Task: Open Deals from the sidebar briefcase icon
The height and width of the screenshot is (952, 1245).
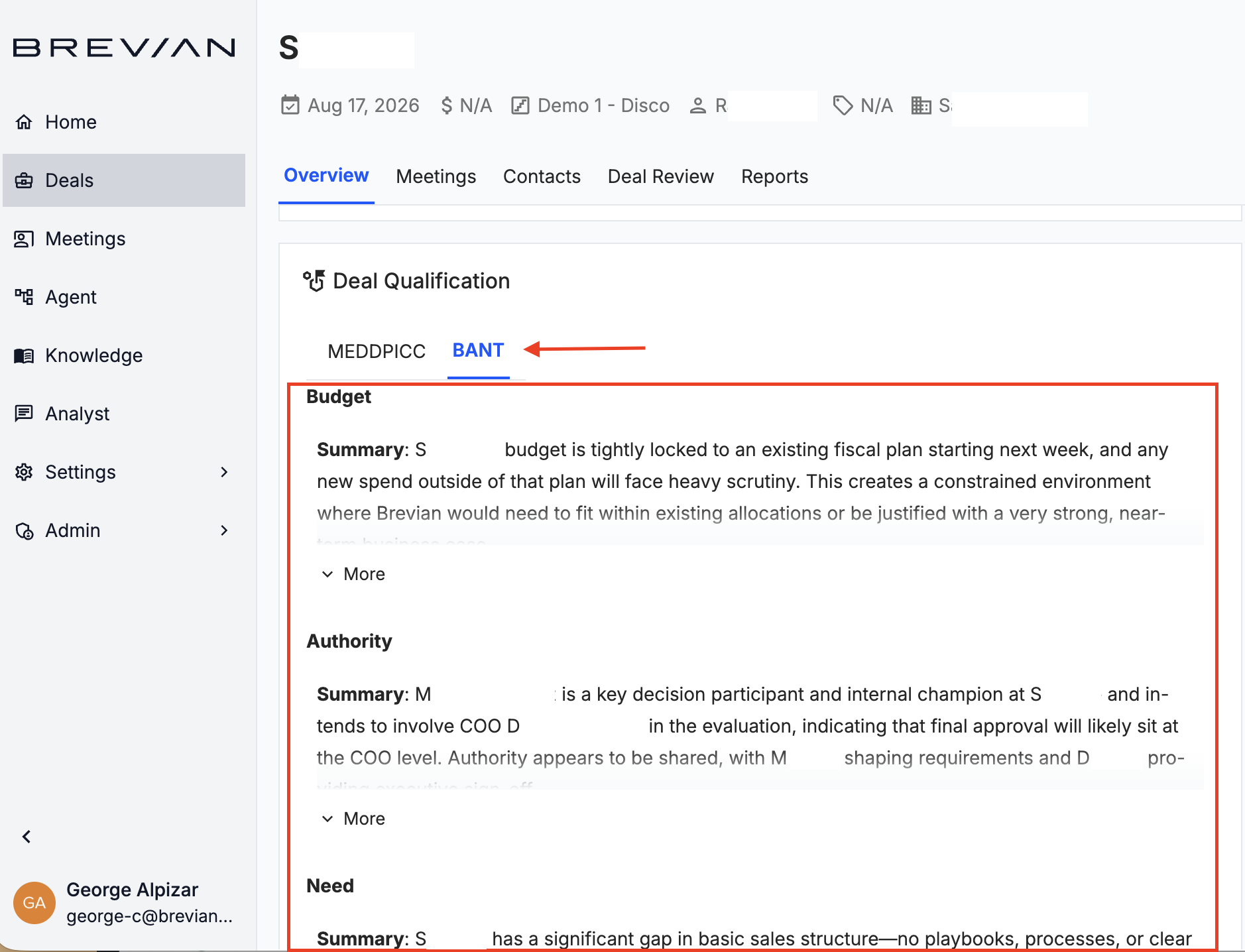Action: pyautogui.click(x=24, y=180)
